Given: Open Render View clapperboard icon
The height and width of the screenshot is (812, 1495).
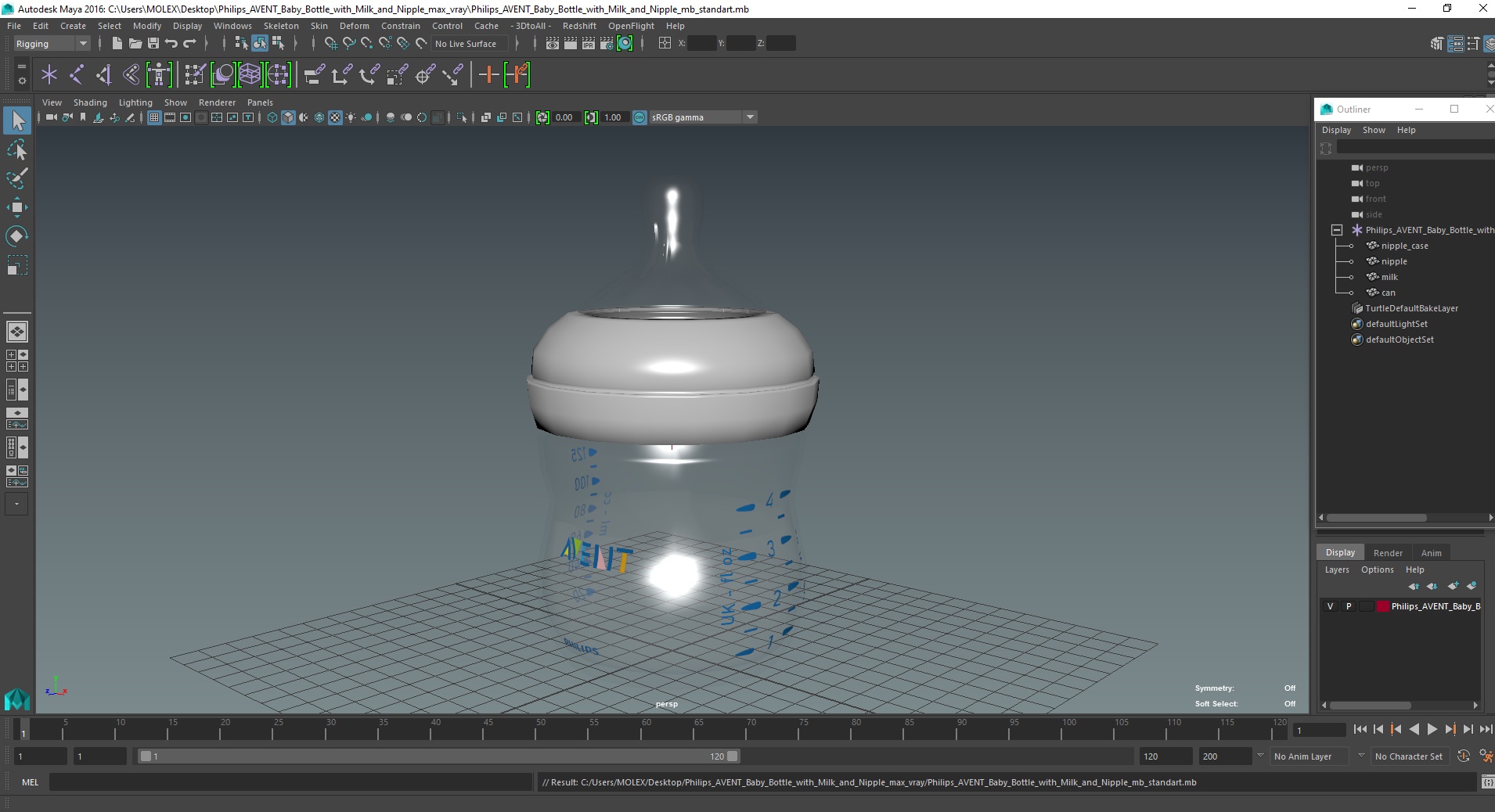Looking at the screenshot, I should click(x=553, y=44).
